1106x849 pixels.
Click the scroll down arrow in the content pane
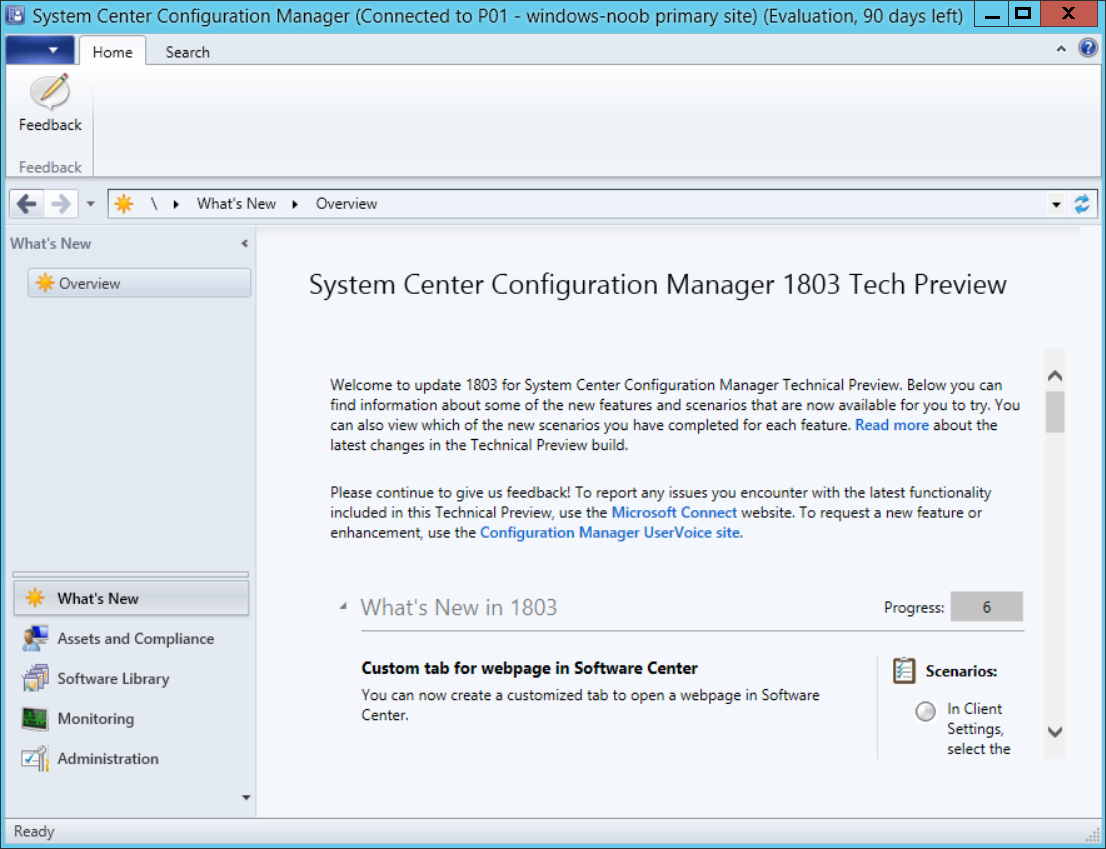coord(1055,732)
